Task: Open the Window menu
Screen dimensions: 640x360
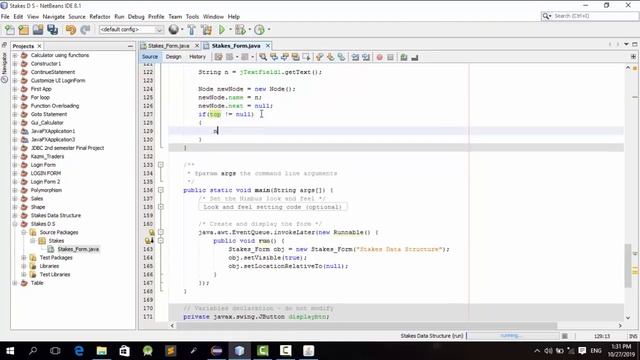Action: pyautogui.click(x=213, y=17)
